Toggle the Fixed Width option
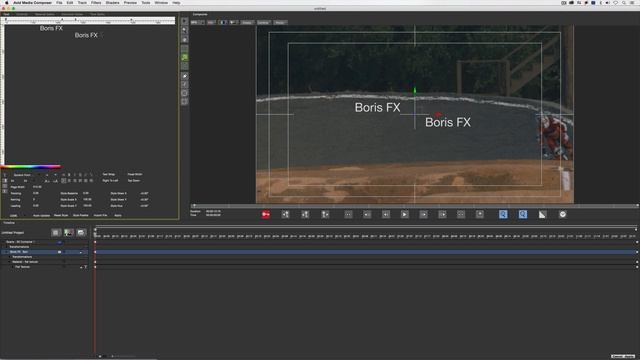Image resolution: width=640 pixels, height=360 pixels. [135, 174]
